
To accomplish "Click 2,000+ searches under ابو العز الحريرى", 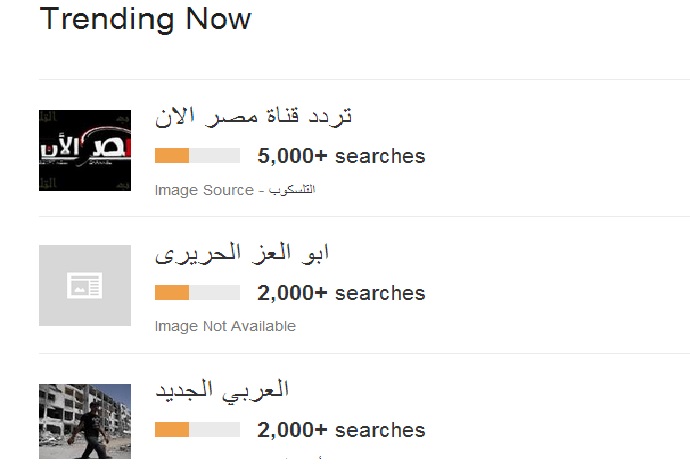I will [x=341, y=293].
